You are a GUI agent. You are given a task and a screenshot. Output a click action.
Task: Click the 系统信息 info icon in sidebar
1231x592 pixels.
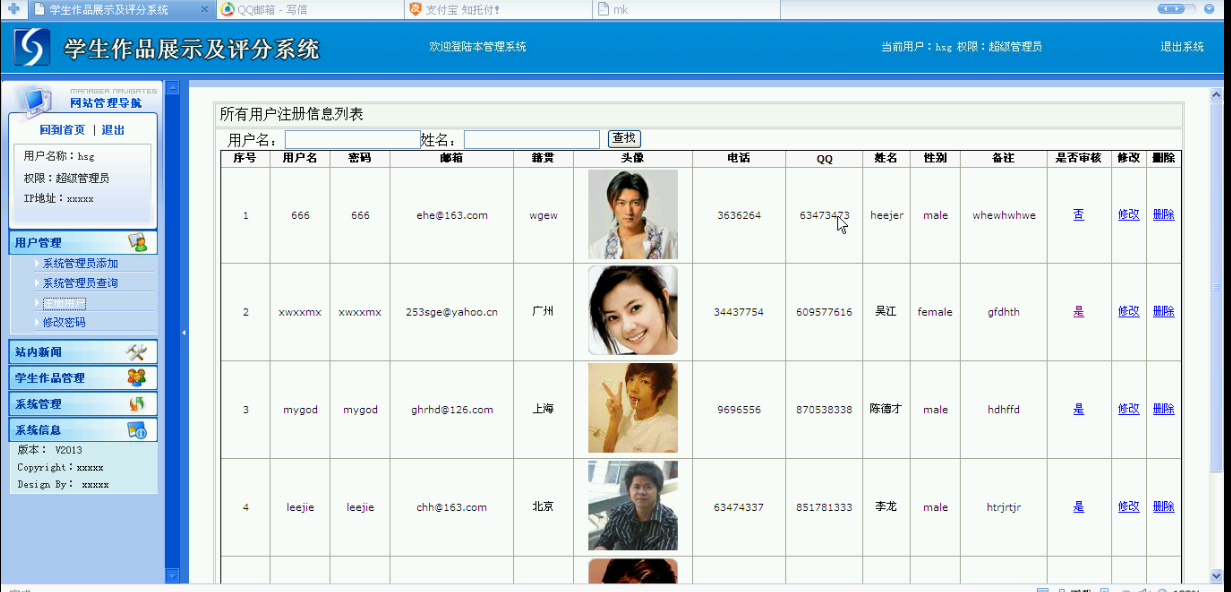click(x=137, y=430)
